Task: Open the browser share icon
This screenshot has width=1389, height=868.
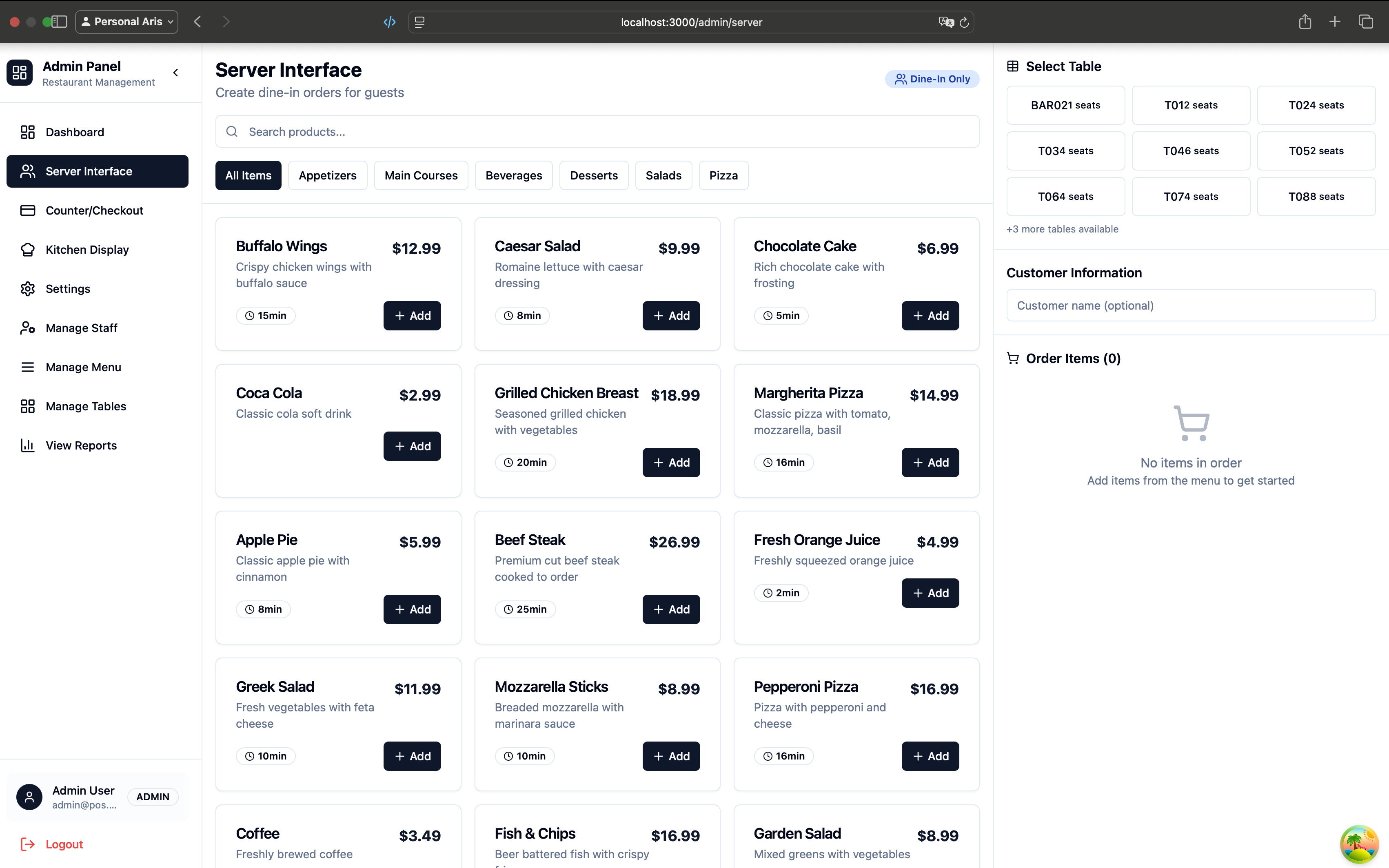Action: pos(1305,22)
